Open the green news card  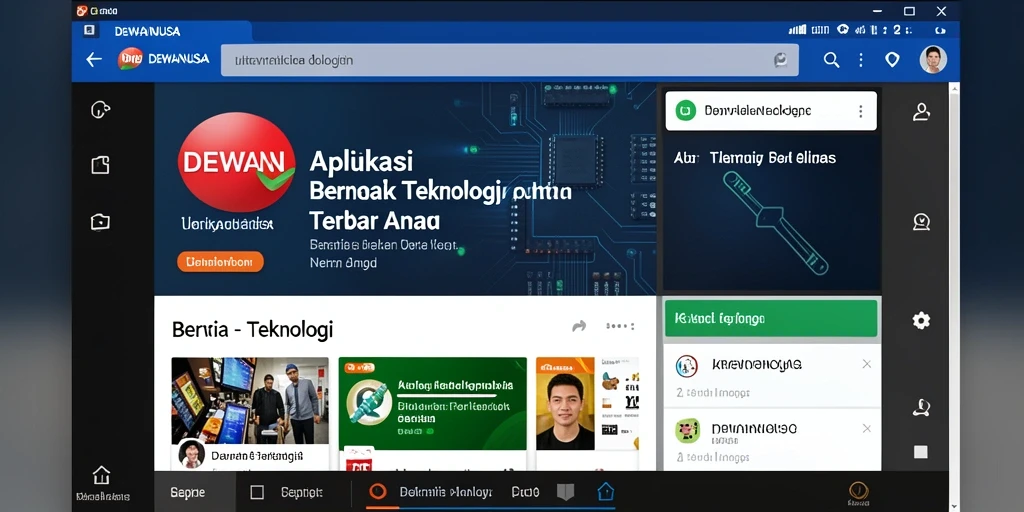coord(432,403)
